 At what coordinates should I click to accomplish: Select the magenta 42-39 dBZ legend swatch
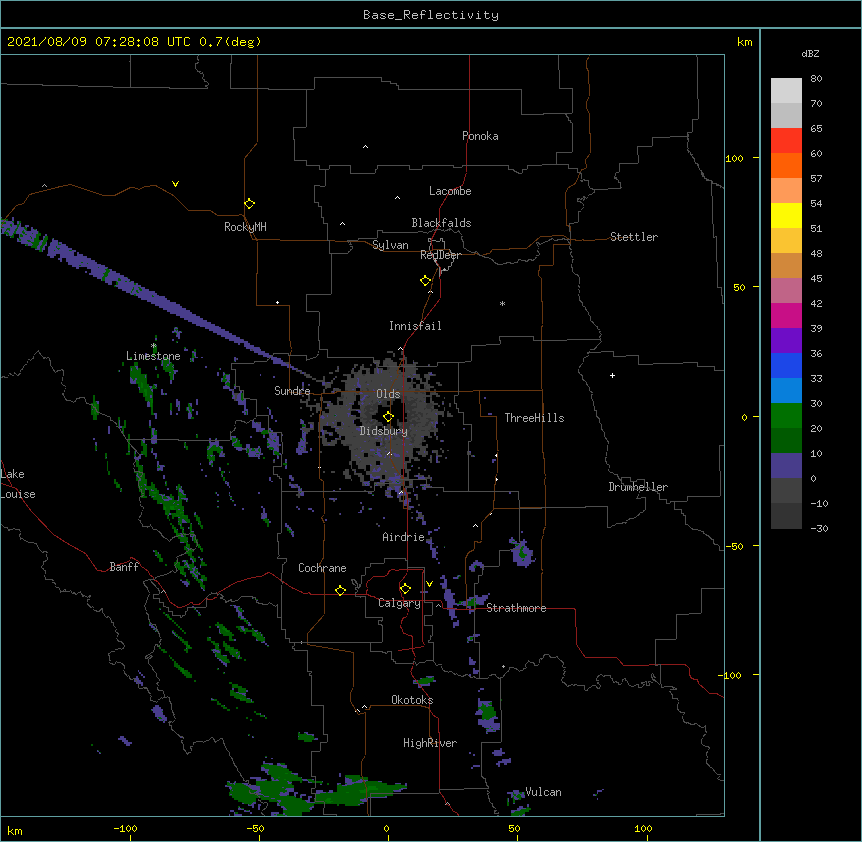point(786,315)
